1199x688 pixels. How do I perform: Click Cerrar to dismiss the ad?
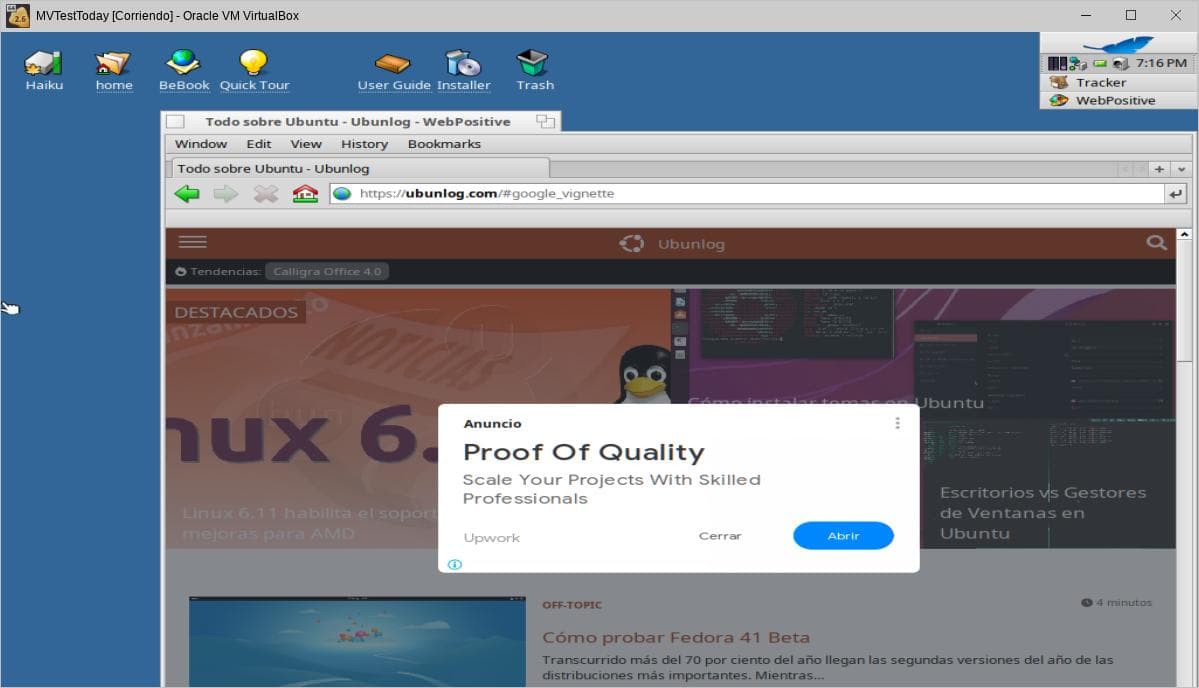click(720, 536)
